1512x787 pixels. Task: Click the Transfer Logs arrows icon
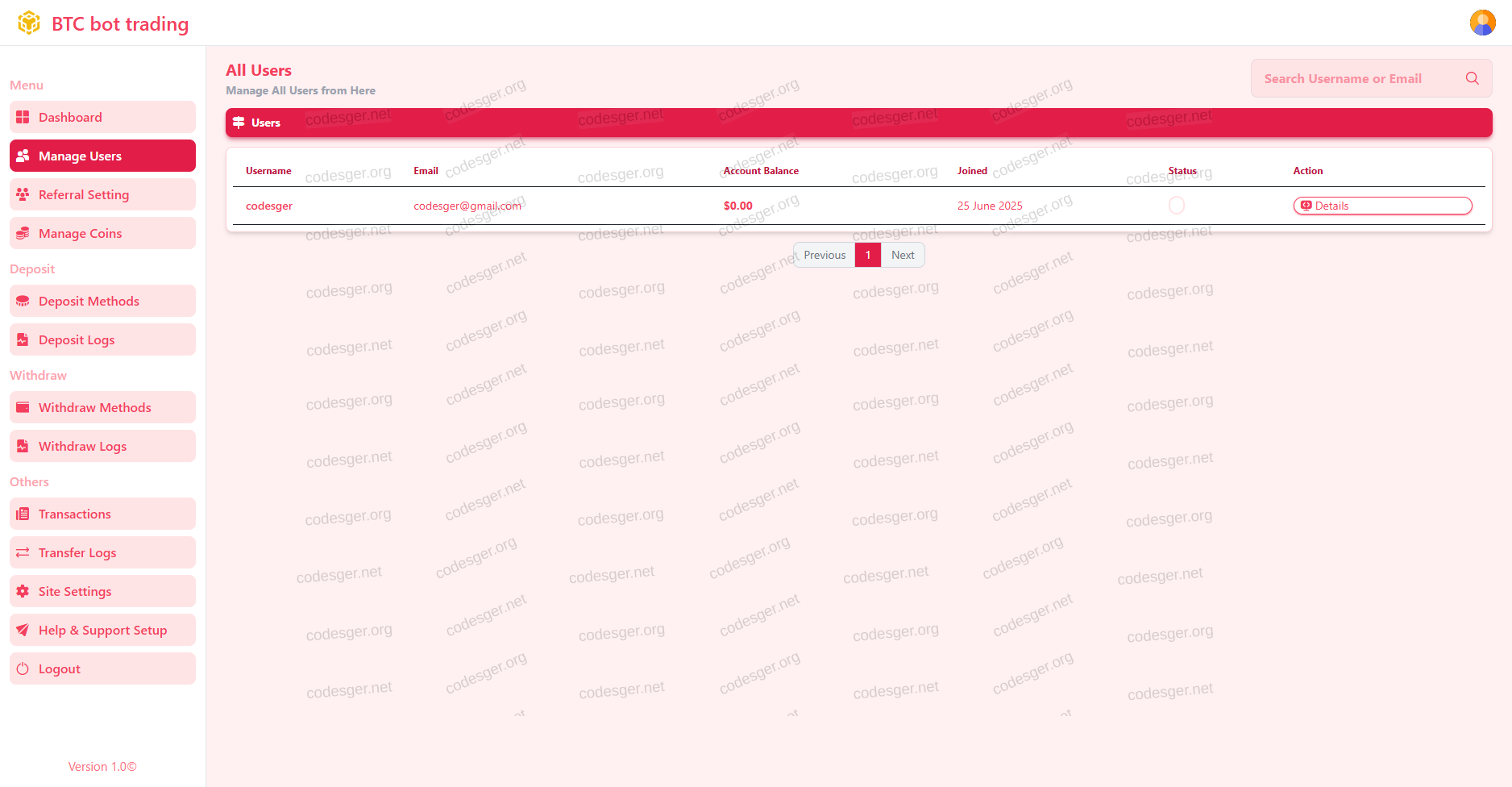[x=23, y=553]
